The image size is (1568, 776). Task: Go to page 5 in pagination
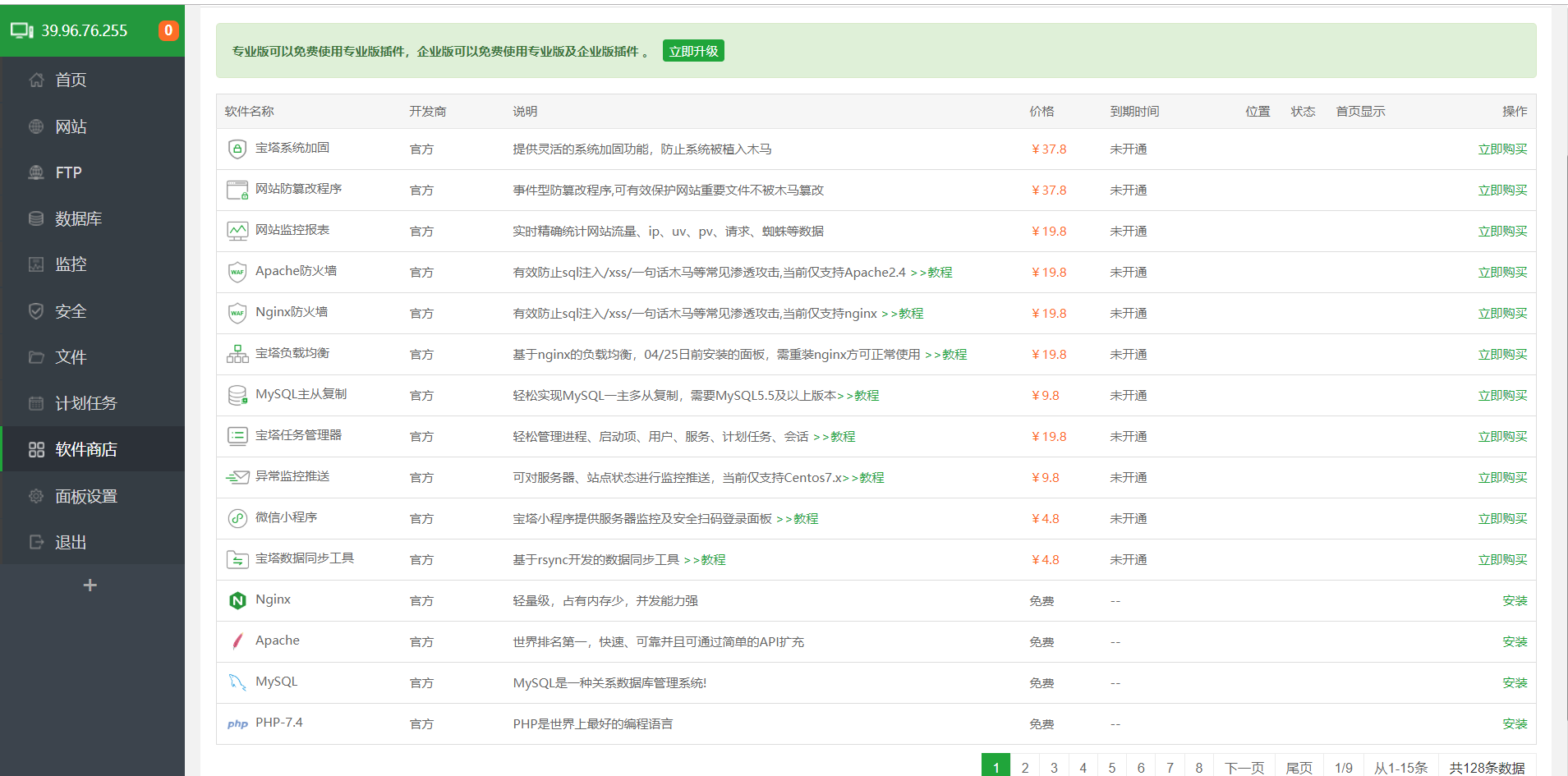[1112, 767]
